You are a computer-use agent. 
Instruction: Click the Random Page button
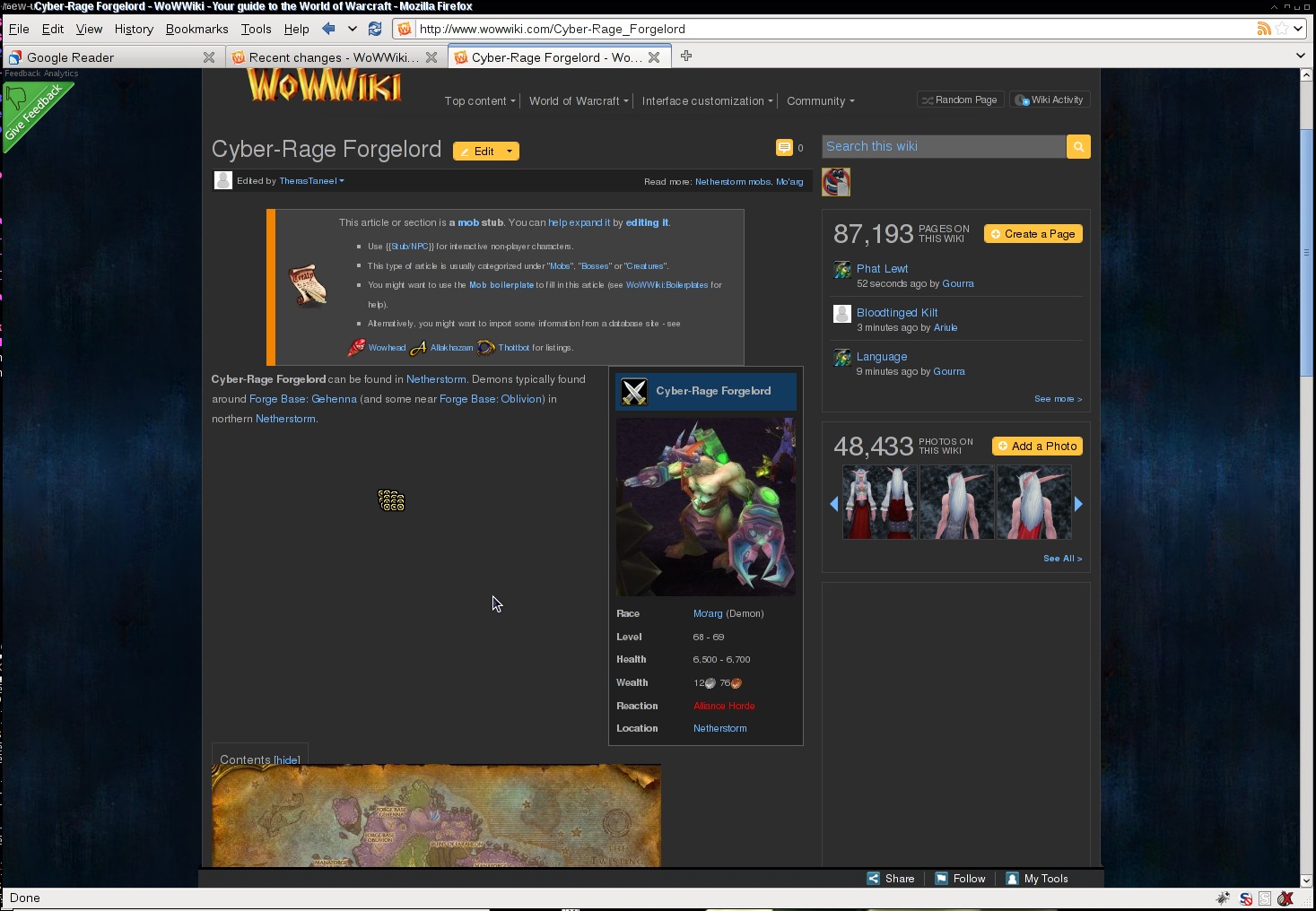pos(960,100)
